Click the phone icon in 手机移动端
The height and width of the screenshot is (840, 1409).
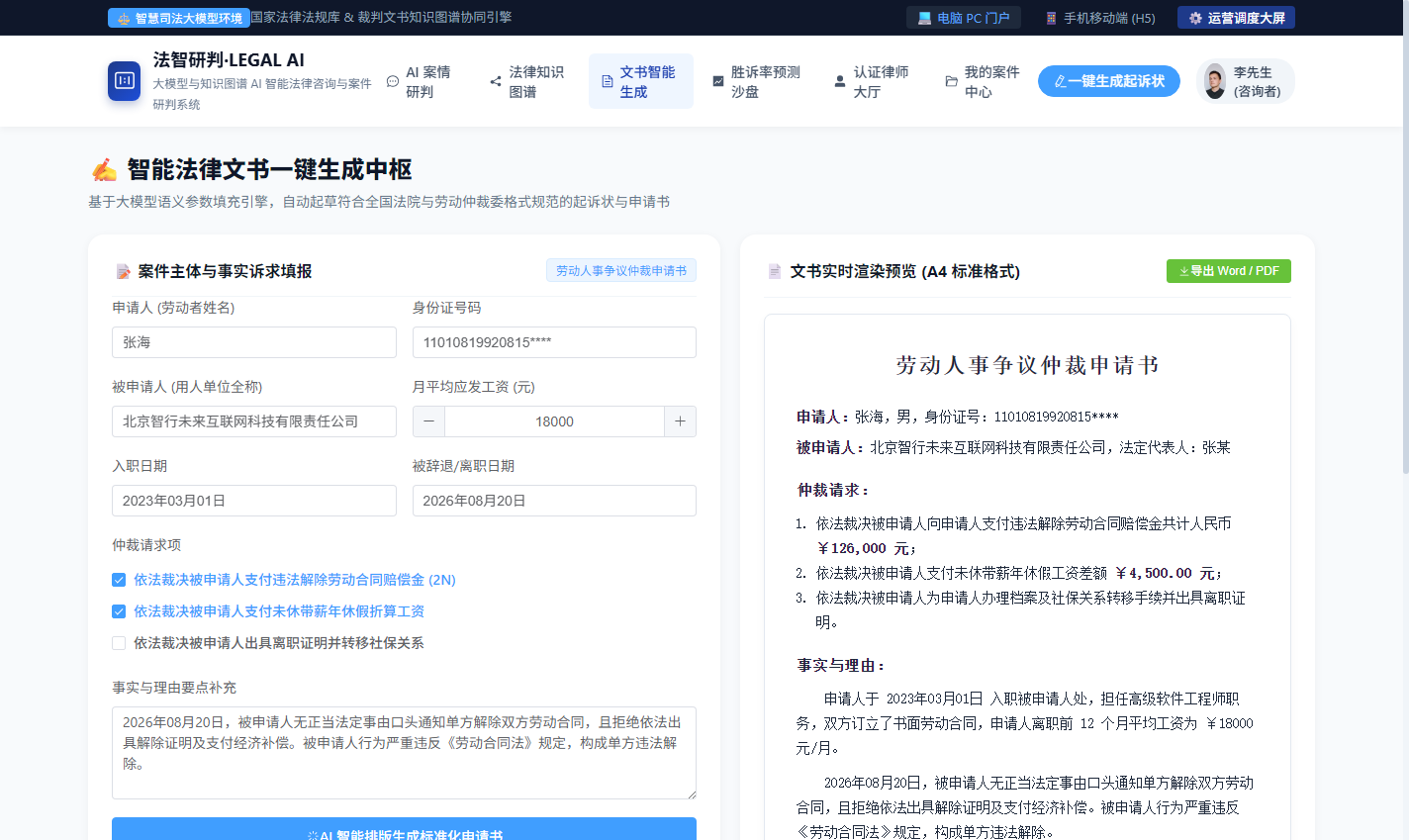(1052, 18)
